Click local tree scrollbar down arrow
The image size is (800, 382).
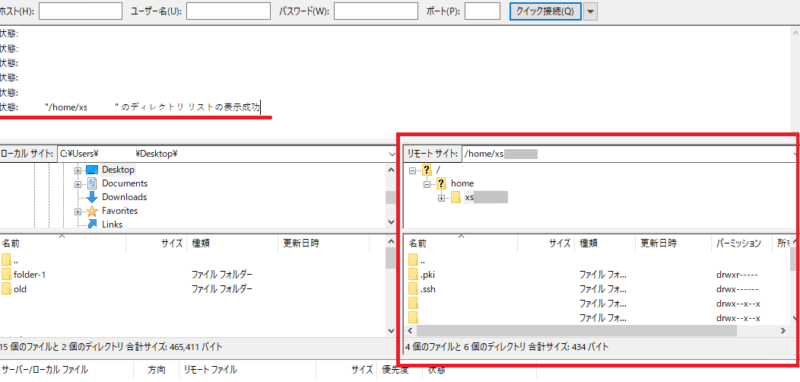tap(391, 222)
